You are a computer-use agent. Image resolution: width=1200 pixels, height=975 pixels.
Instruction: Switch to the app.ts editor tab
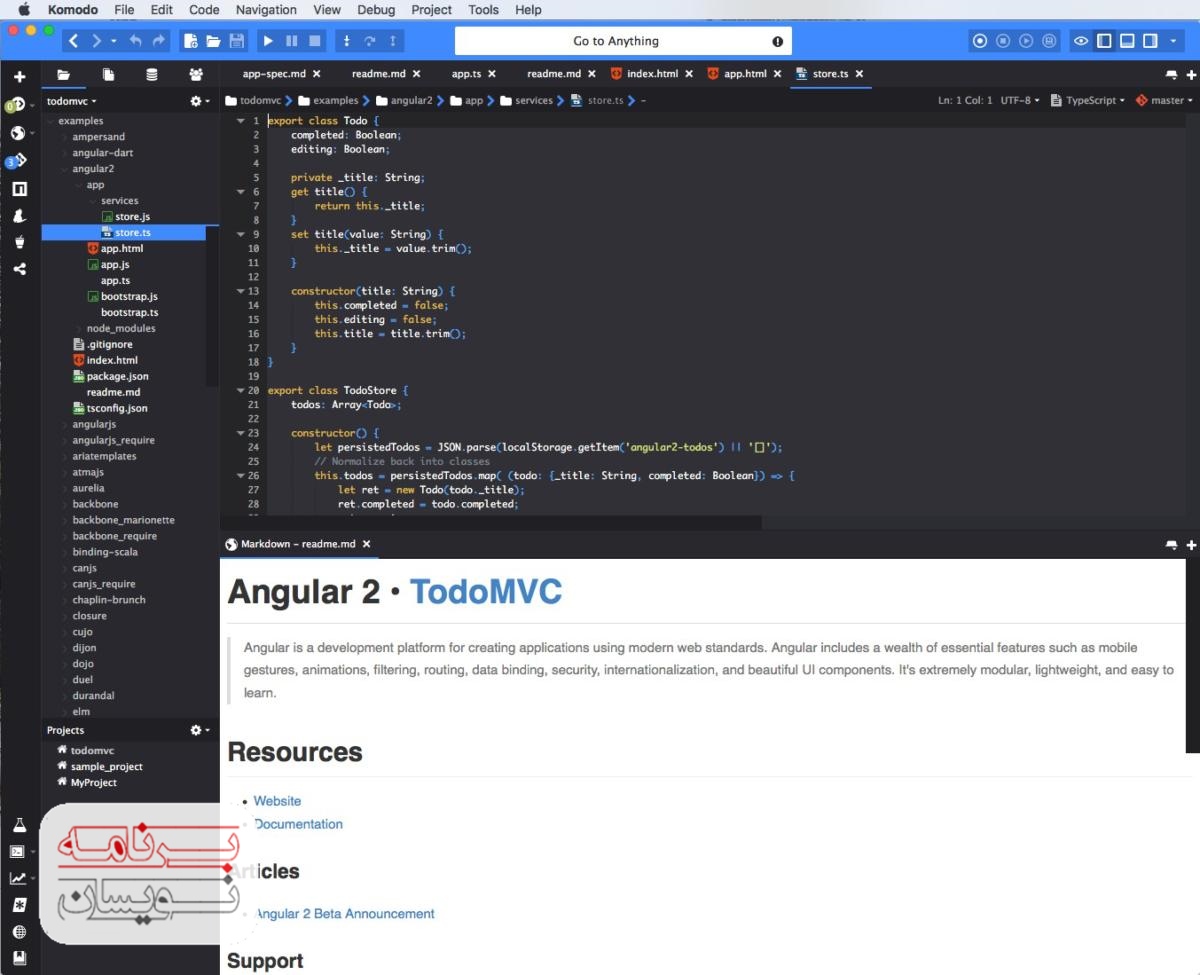pos(466,74)
